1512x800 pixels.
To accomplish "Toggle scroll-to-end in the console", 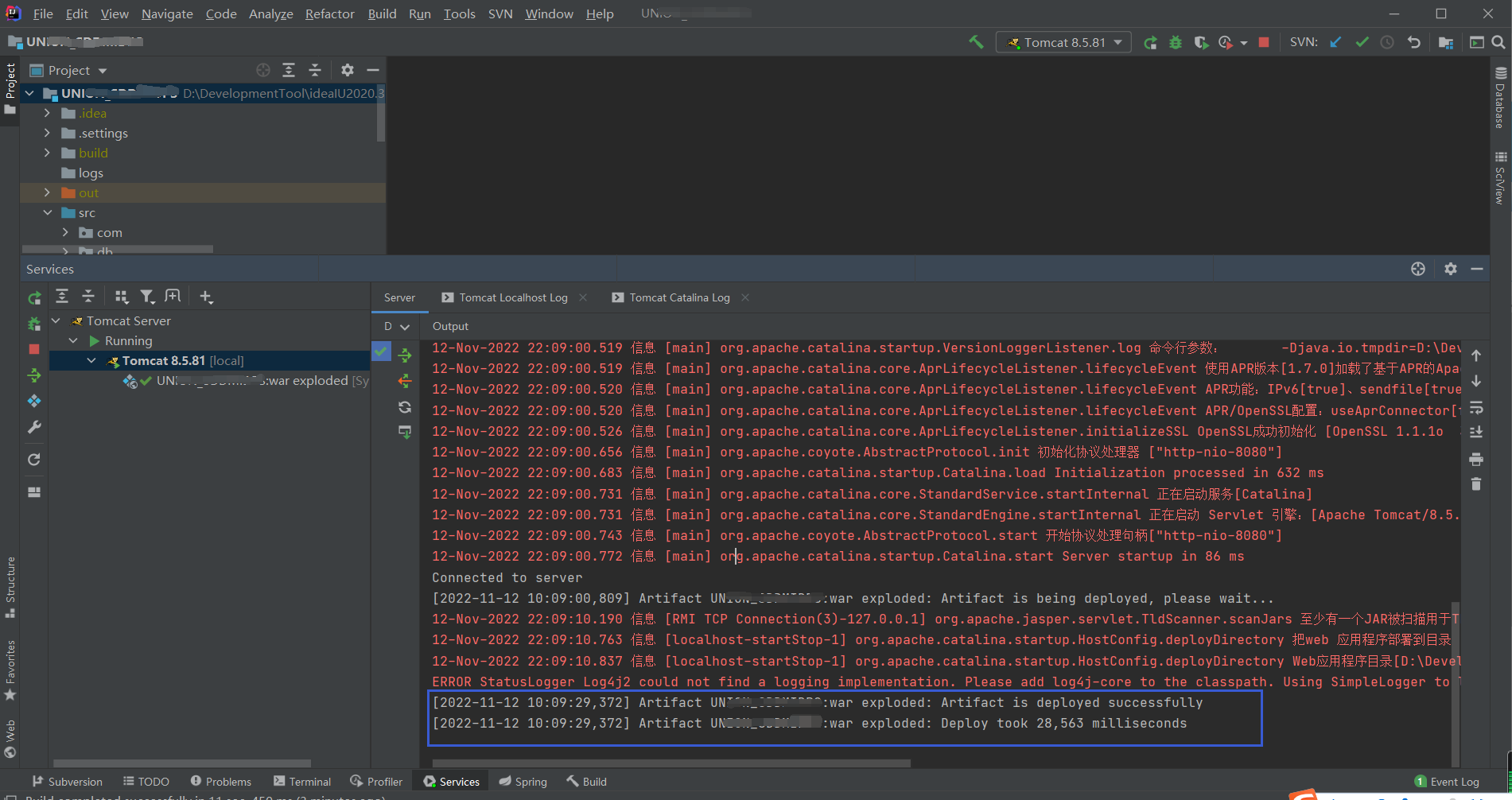I will coord(1476,433).
